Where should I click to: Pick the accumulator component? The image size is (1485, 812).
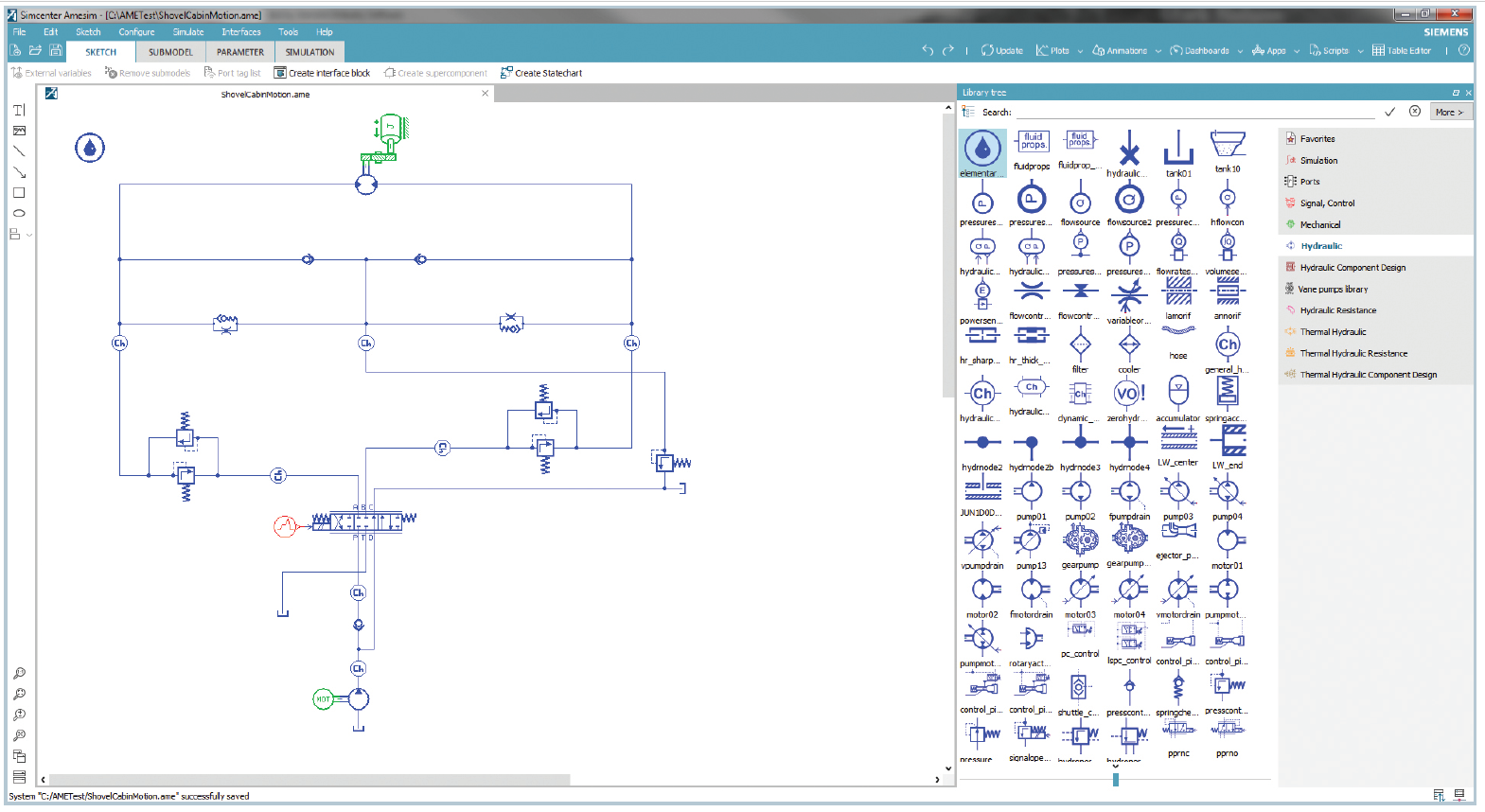[x=1178, y=397]
